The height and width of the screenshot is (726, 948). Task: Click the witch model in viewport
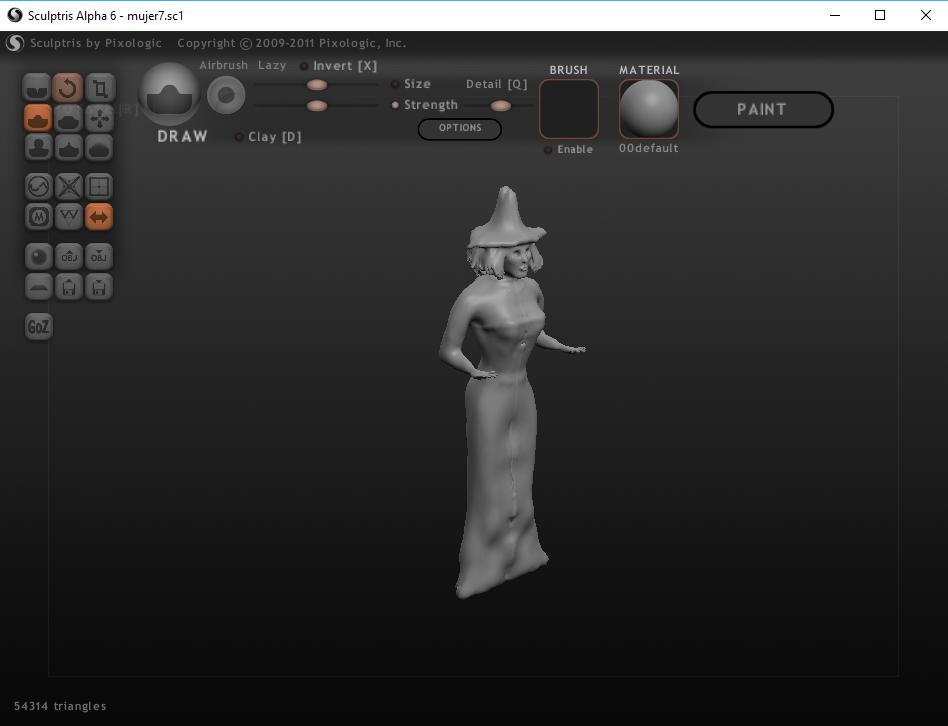(507, 393)
